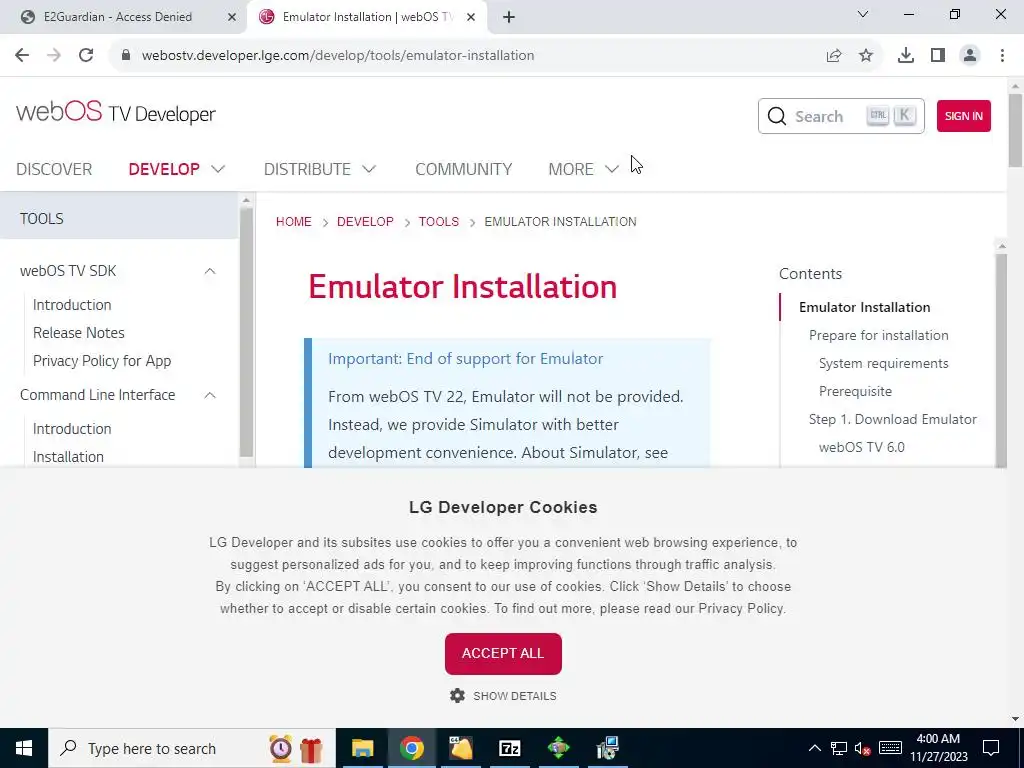Click the taskbar Type here to search box

192,748
